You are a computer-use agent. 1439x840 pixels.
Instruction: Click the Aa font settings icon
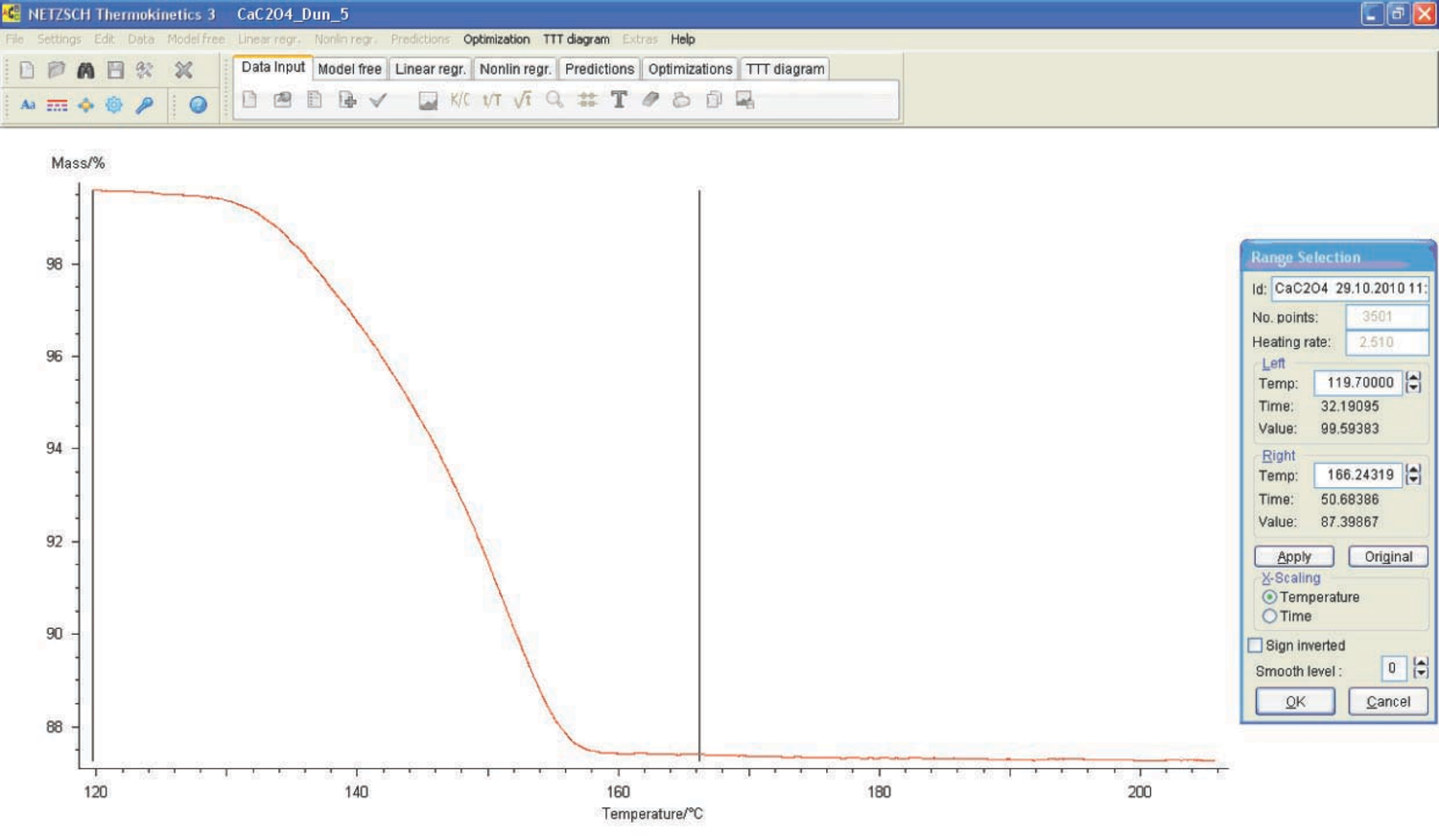[x=28, y=105]
